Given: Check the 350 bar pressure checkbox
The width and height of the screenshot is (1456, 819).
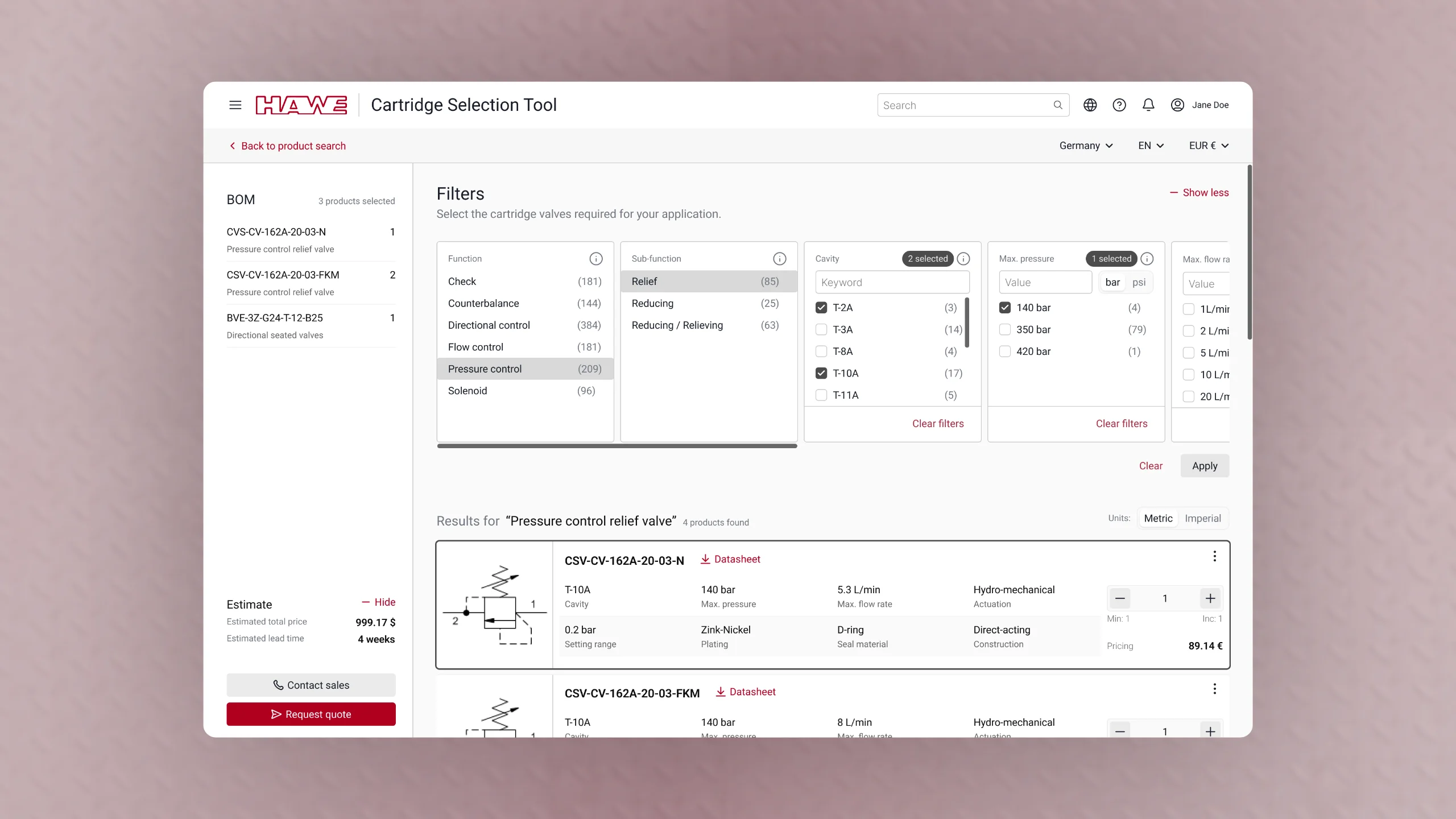Looking at the screenshot, I should (1005, 329).
